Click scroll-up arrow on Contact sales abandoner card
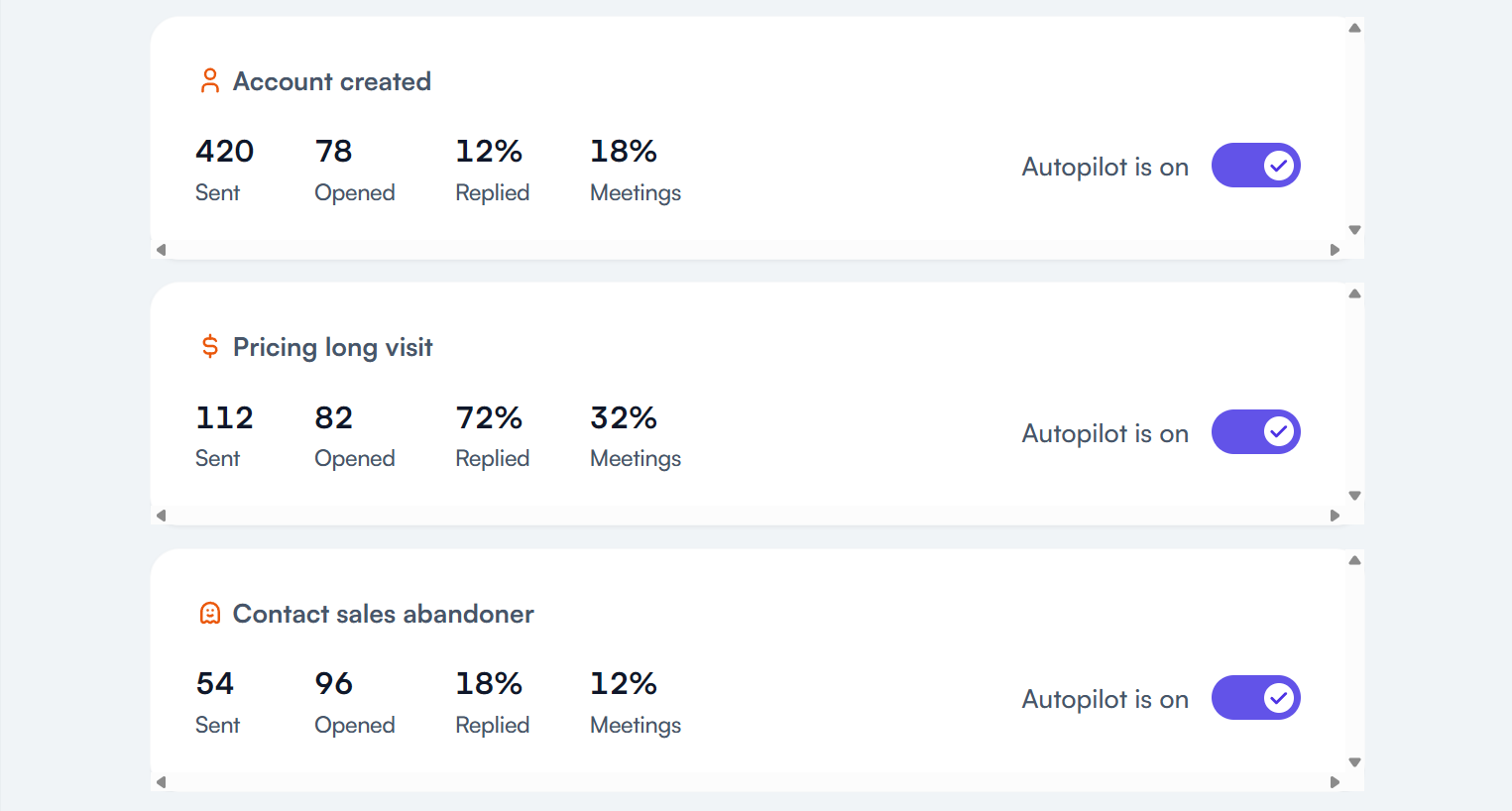The image size is (1512, 811). pos(1354,560)
